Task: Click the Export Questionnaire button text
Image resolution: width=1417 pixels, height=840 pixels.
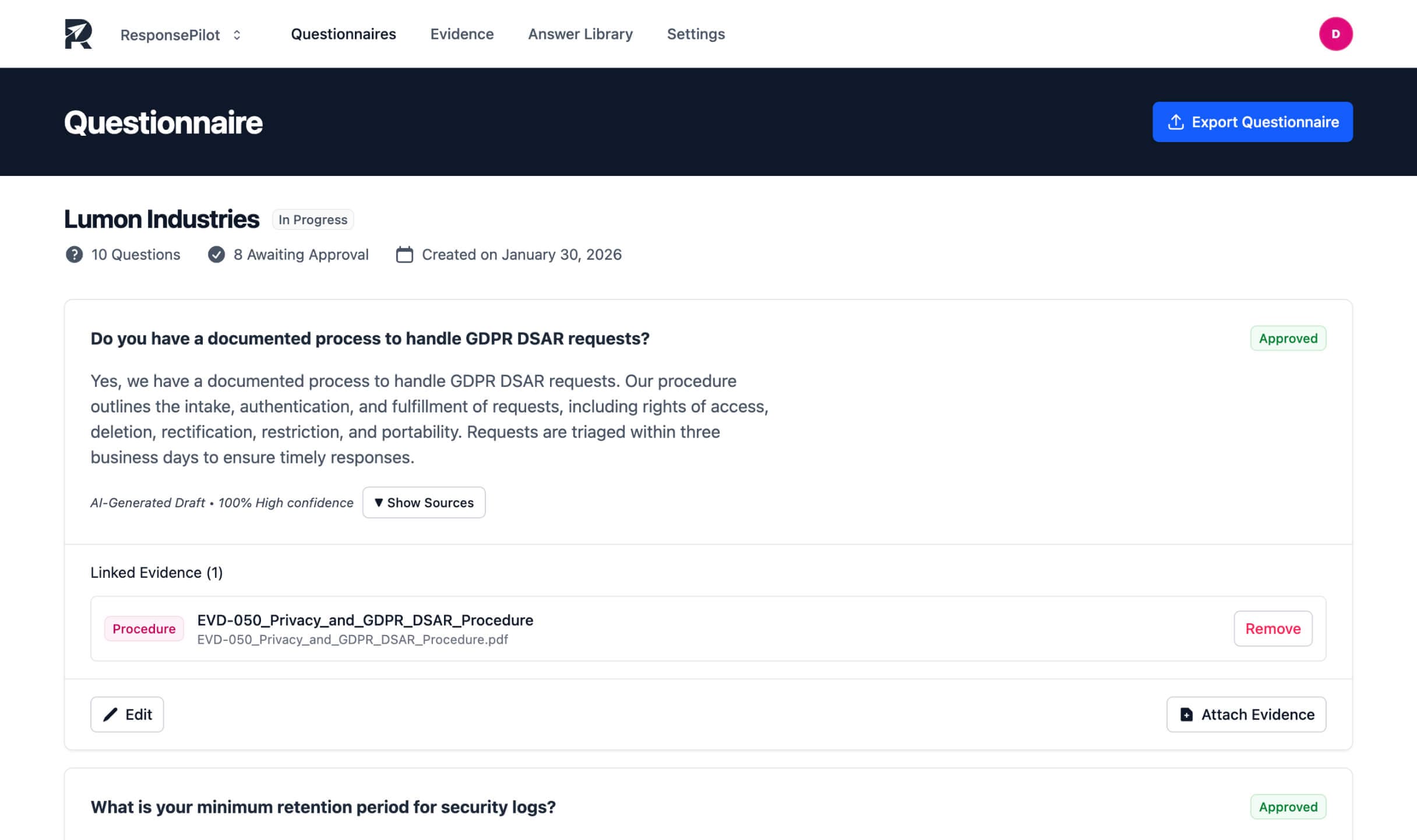Action: click(1265, 122)
